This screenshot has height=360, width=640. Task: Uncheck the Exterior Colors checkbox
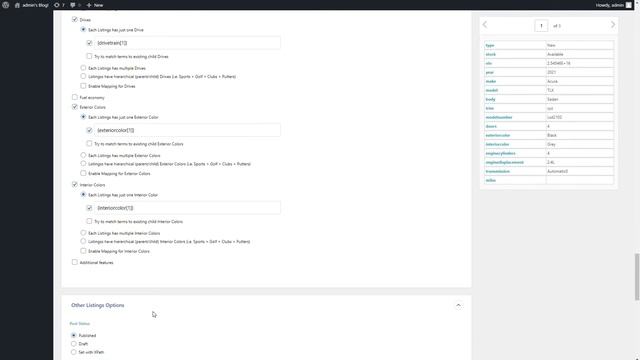[x=74, y=107]
